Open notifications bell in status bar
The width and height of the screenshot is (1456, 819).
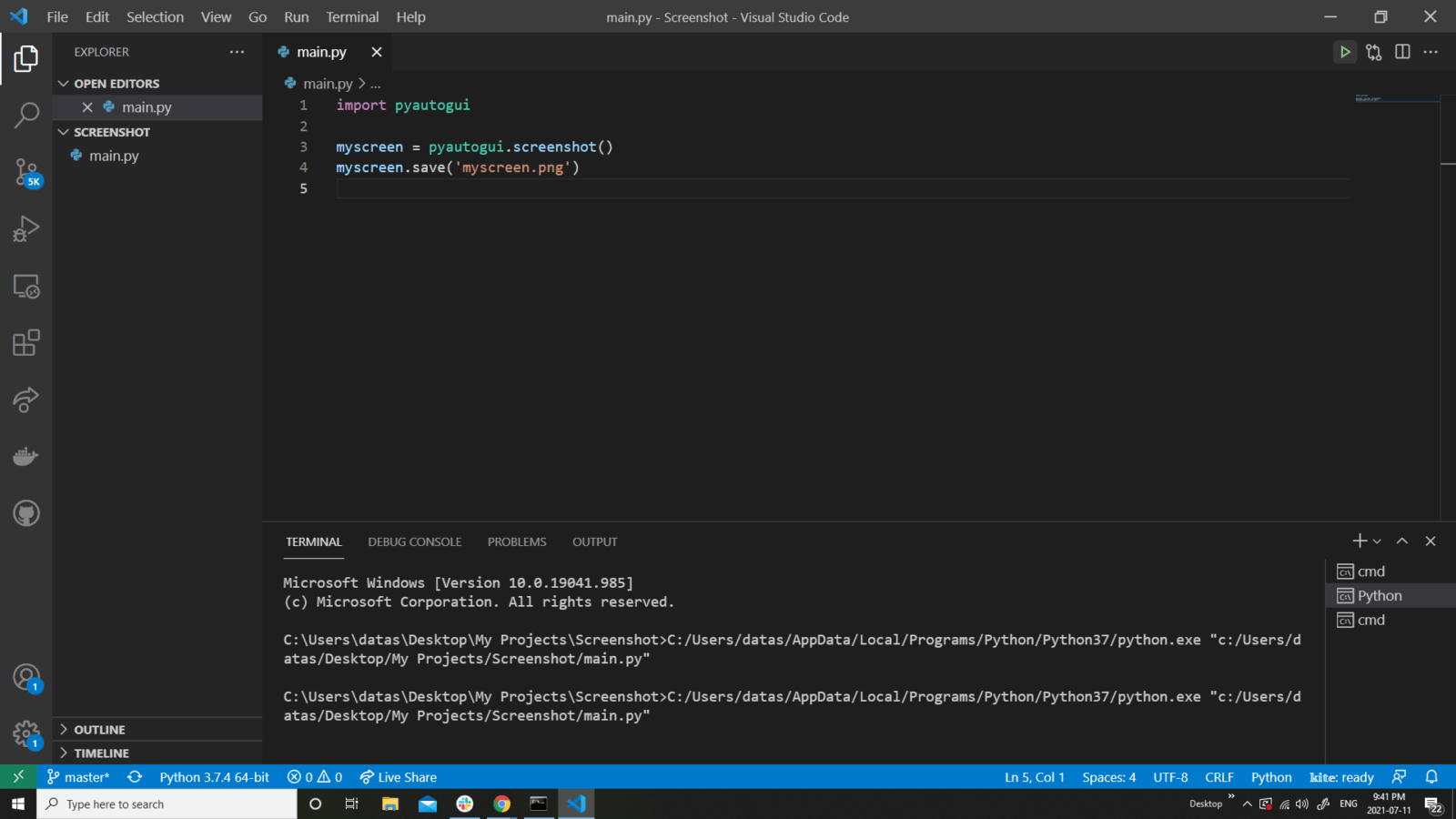(x=1431, y=776)
